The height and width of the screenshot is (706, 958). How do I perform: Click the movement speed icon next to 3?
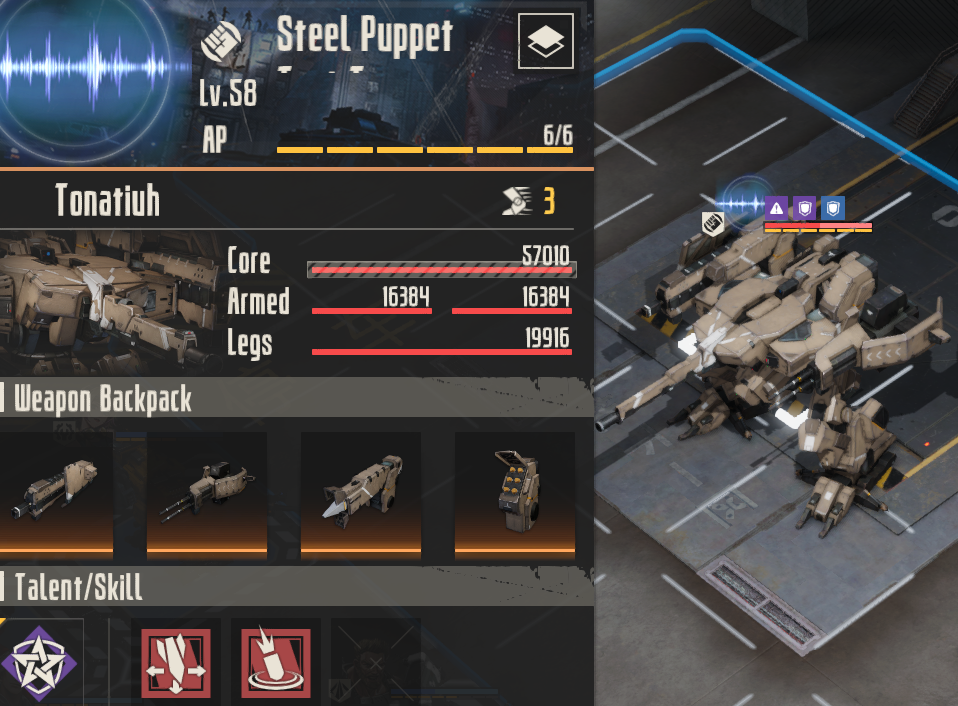517,201
